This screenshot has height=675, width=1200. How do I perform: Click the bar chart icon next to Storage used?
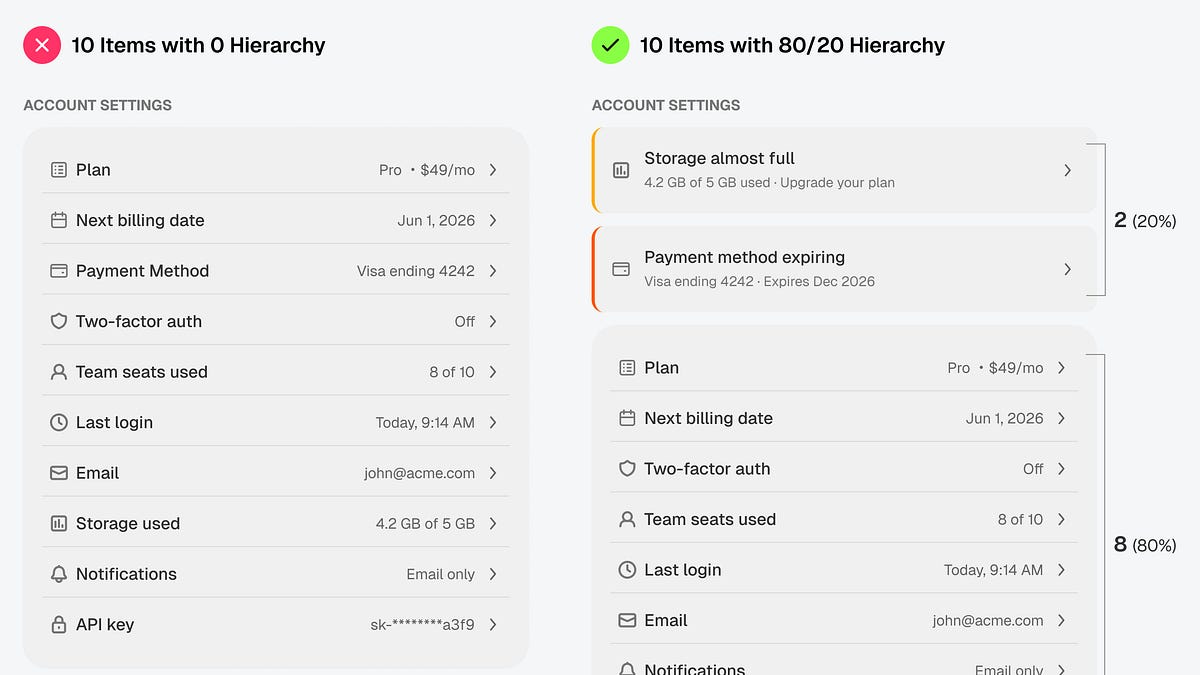point(59,523)
